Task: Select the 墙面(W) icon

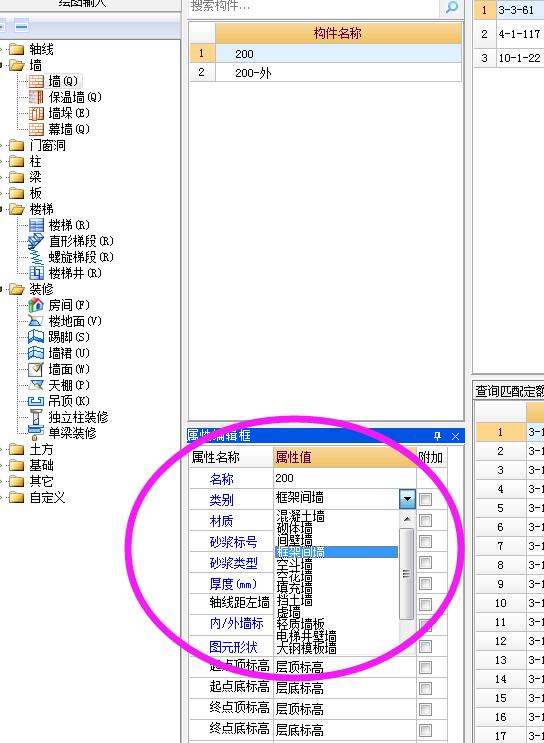Action: [36, 369]
